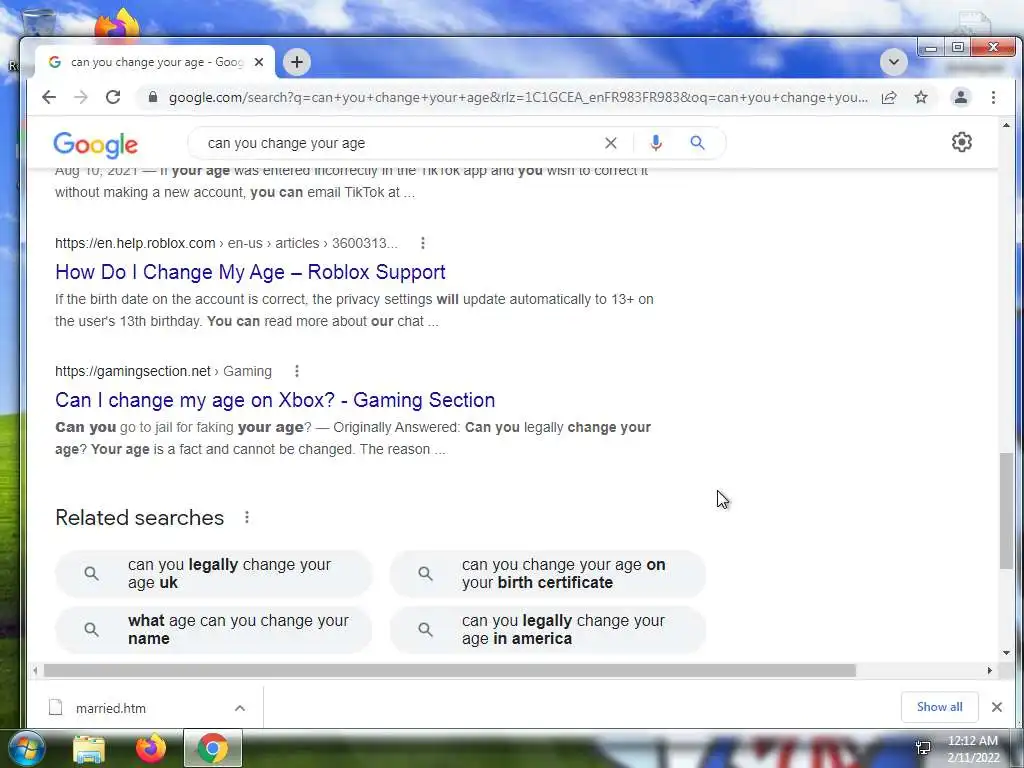The height and width of the screenshot is (768, 1024).
Task: Bookmark this page with the star icon
Action: [x=921, y=97]
